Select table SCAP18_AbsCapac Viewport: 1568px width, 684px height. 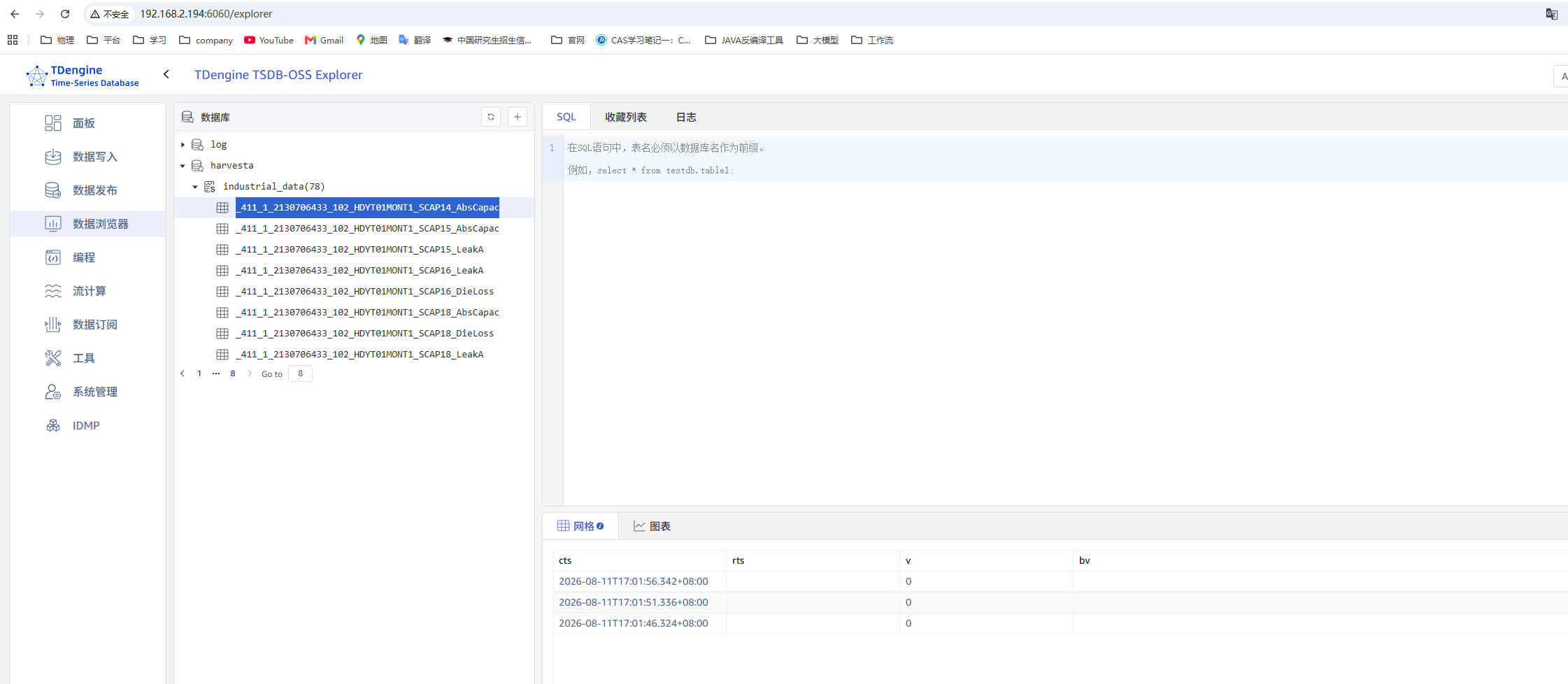tap(367, 313)
